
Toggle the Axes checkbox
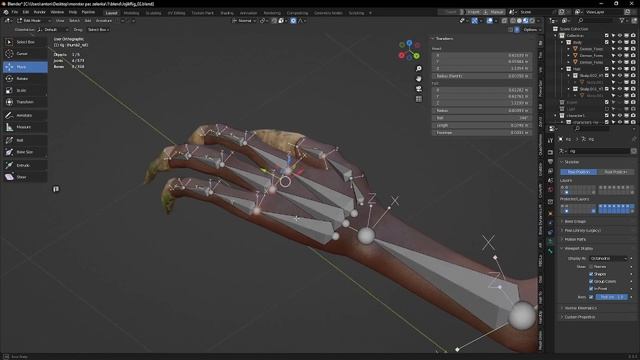coord(591,297)
